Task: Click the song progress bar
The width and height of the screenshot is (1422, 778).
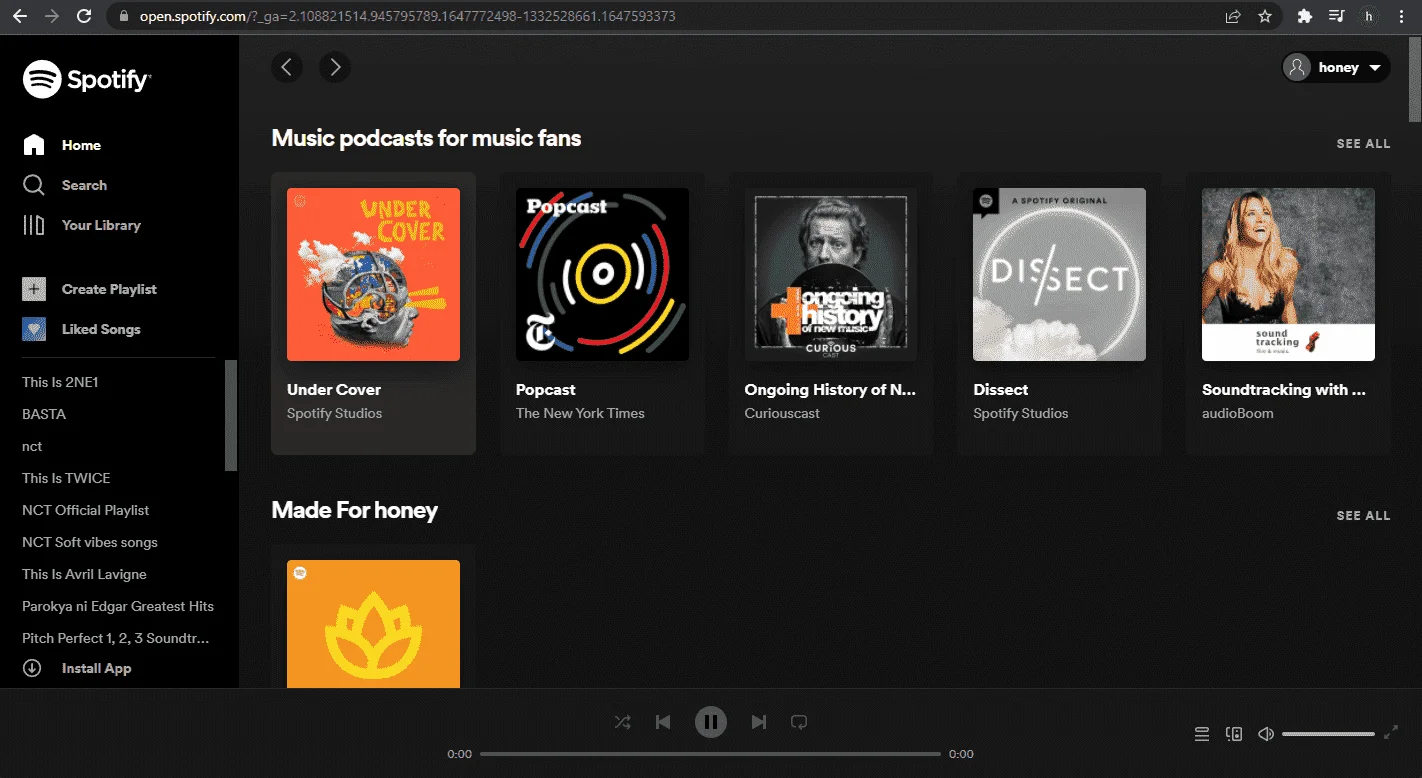Action: (710, 754)
